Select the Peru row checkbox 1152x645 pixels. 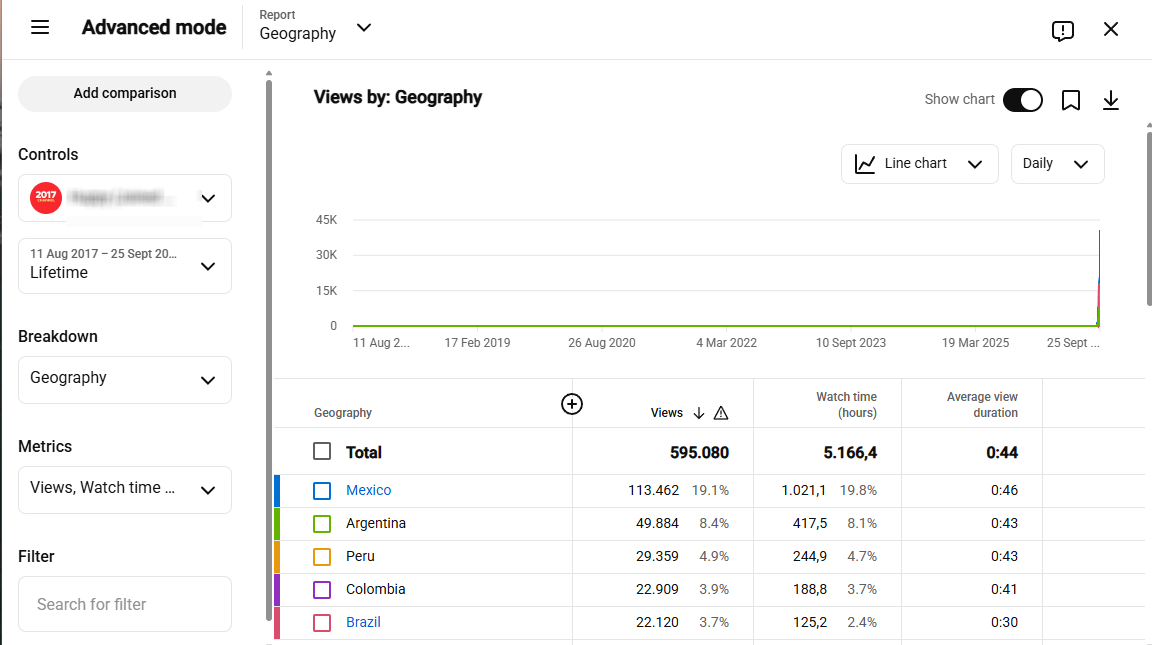point(322,557)
